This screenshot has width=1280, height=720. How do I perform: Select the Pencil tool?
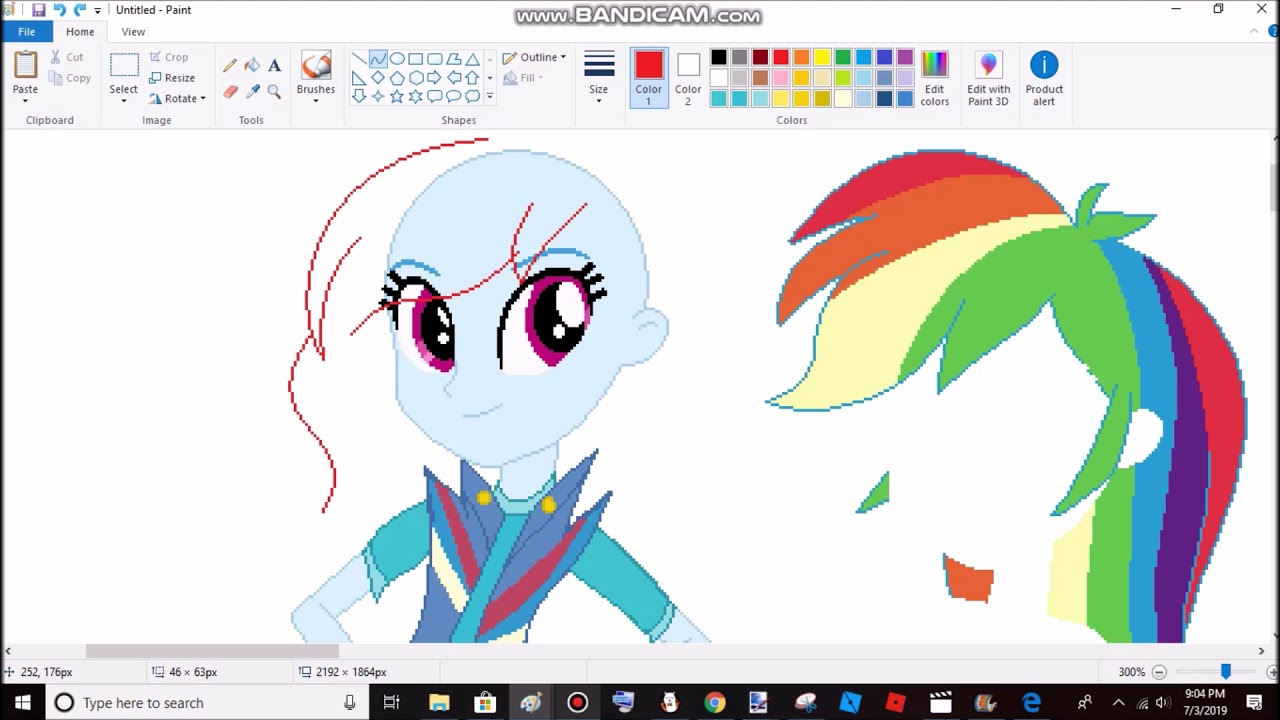pos(230,65)
